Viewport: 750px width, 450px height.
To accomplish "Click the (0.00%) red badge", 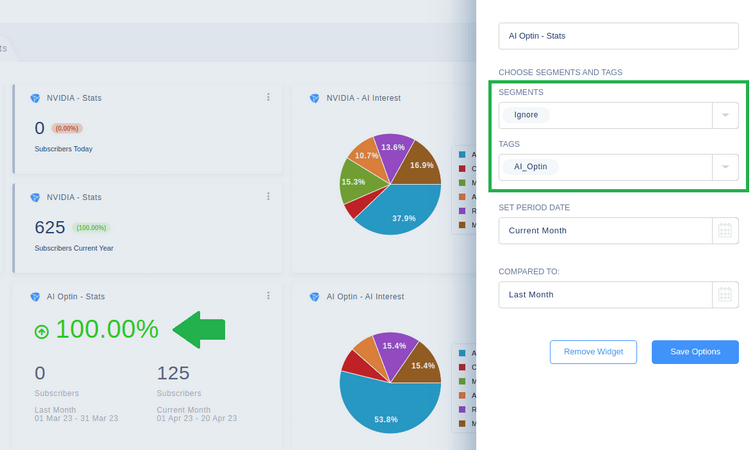I will point(67,128).
